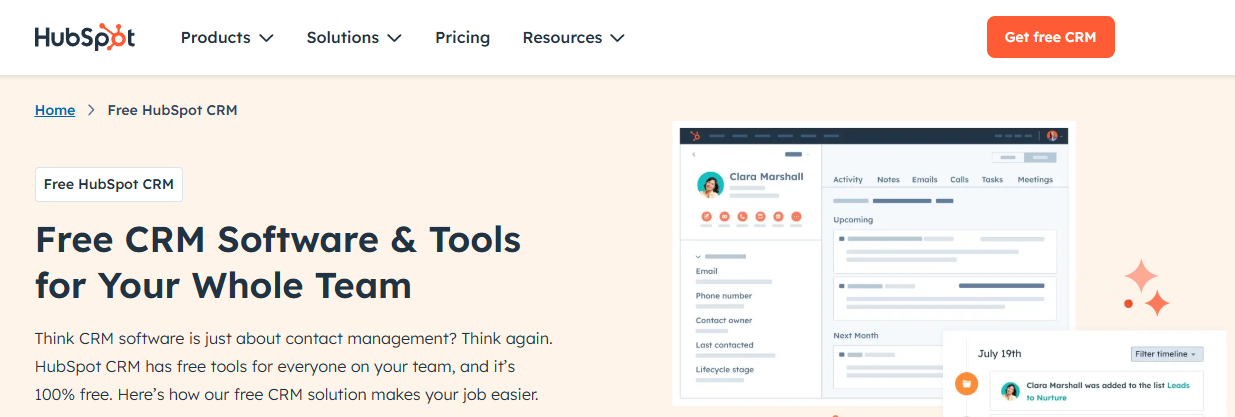Click Clara Marshall's profile avatar
This screenshot has width=1235, height=417.
click(x=710, y=185)
